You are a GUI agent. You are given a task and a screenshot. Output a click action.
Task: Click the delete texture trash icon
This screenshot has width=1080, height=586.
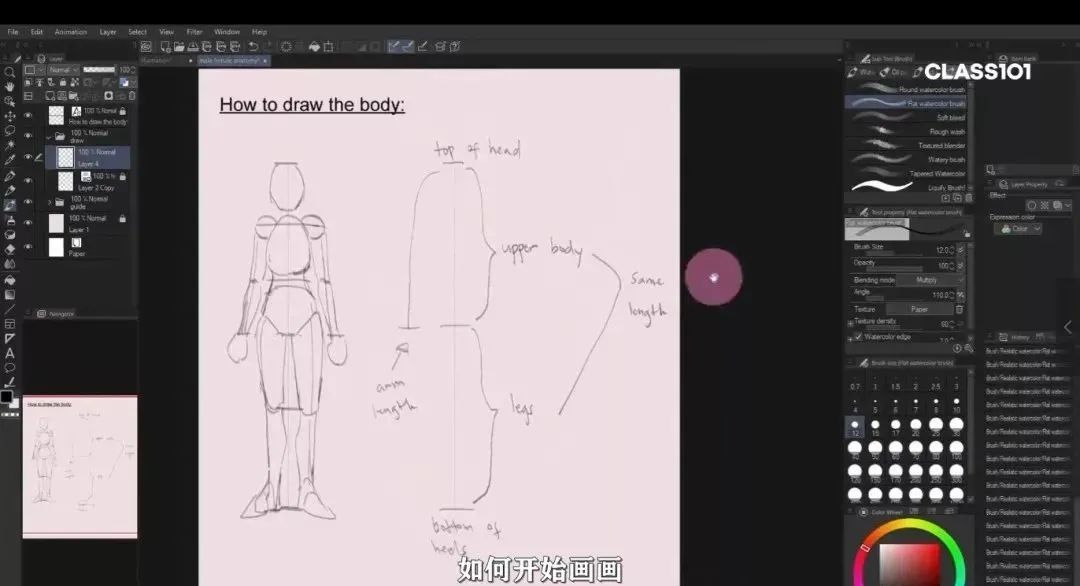tap(959, 309)
